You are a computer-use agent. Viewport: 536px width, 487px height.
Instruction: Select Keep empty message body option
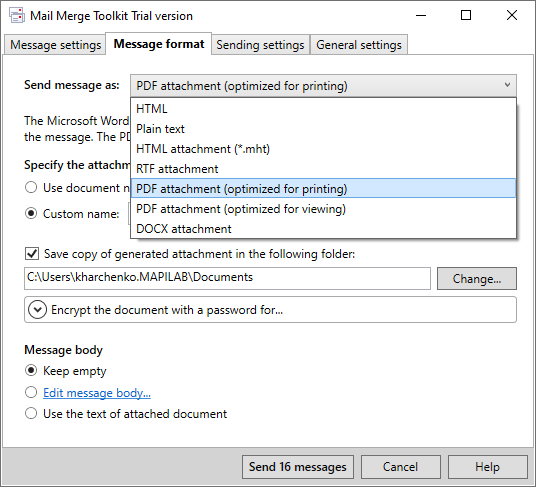point(31,370)
